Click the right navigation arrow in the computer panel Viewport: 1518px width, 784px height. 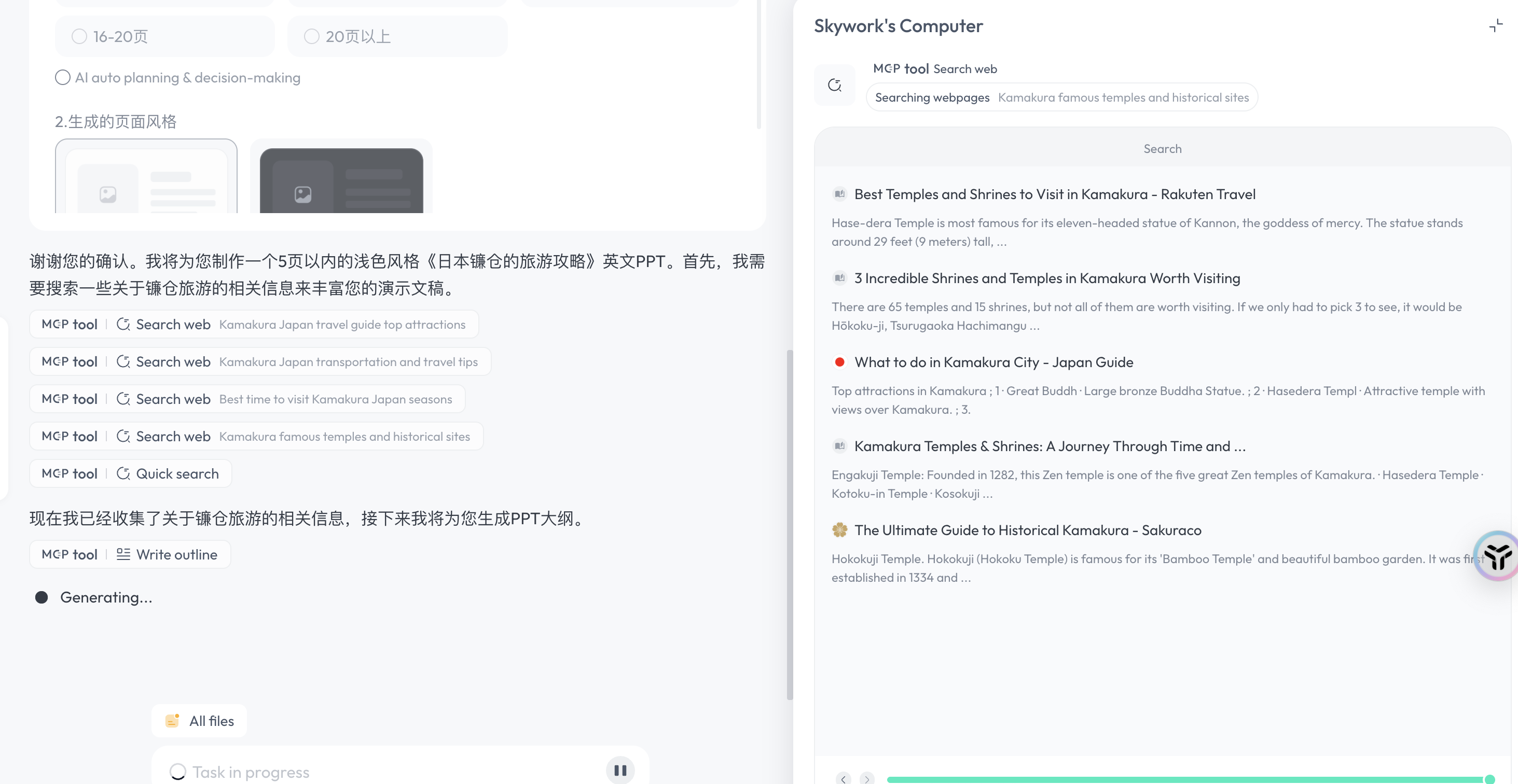pyautogui.click(x=867, y=779)
